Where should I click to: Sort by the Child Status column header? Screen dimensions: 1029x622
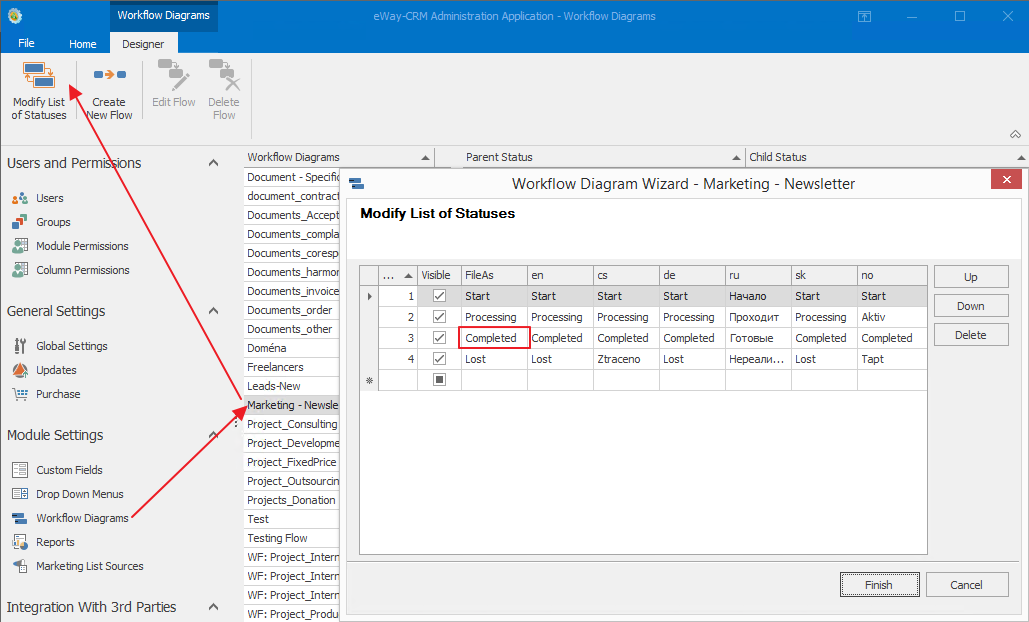(x=886, y=157)
